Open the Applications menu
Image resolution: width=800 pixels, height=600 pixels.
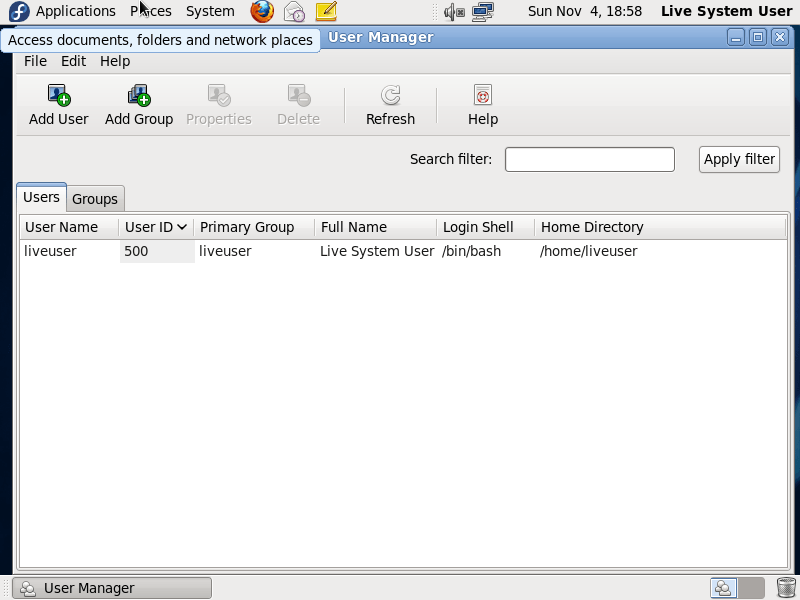(76, 11)
